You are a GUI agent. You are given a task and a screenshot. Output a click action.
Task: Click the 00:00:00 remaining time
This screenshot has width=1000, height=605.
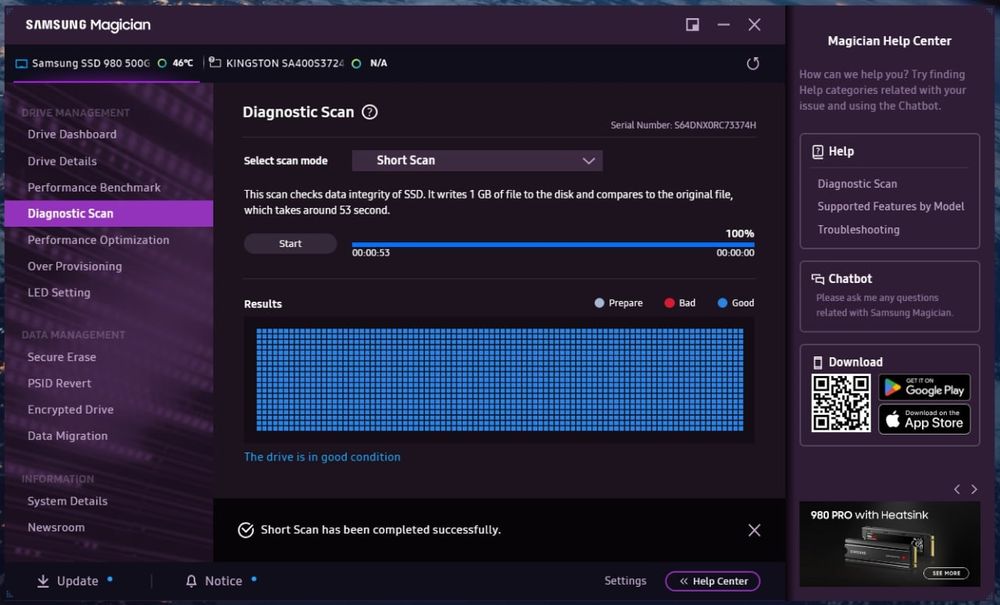(x=735, y=253)
